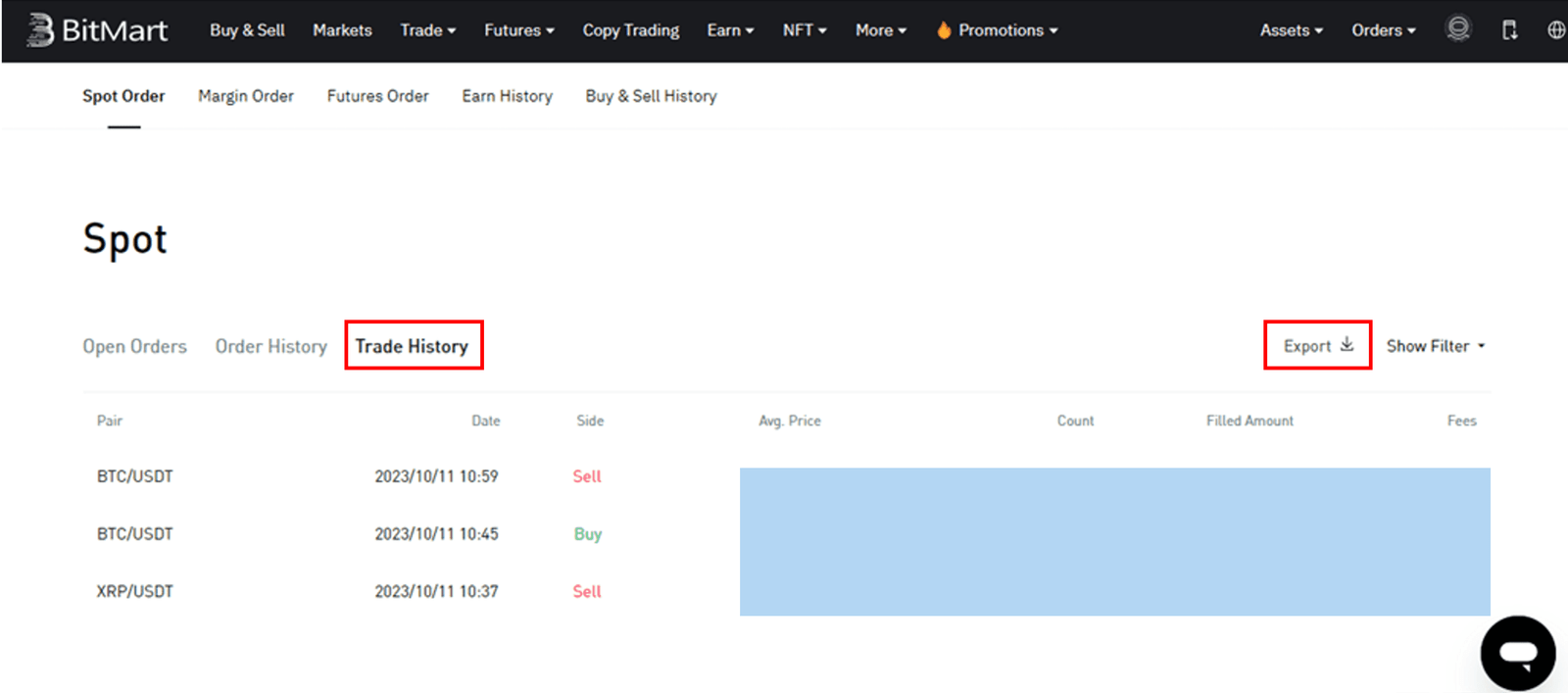
Task: Click the Promotions flame icon
Action: (944, 30)
